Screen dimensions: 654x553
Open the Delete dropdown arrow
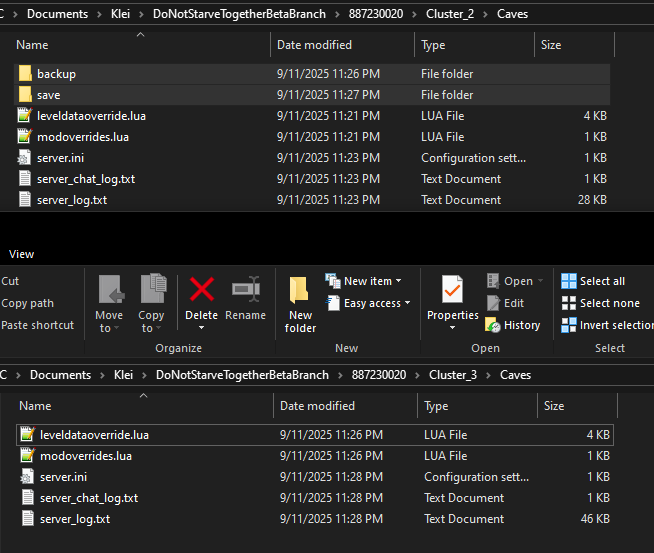(x=201, y=328)
